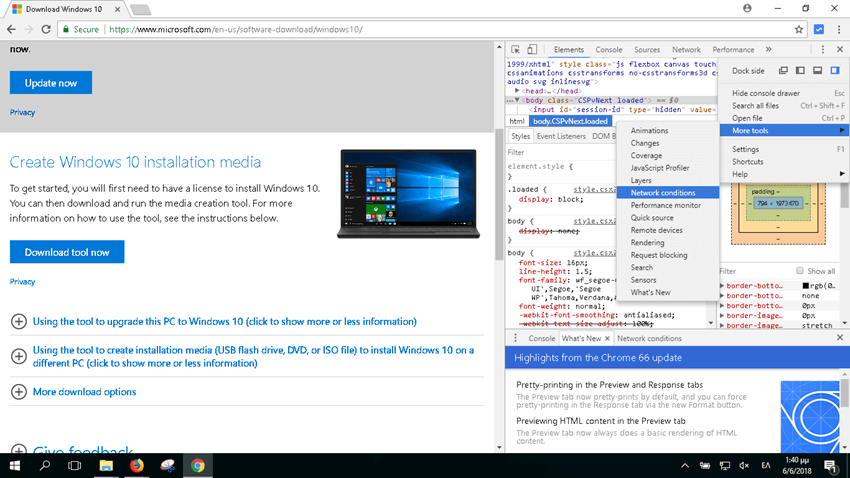Open the DevTools three-dot customize menu
The width and height of the screenshot is (850, 478).
pos(822,49)
